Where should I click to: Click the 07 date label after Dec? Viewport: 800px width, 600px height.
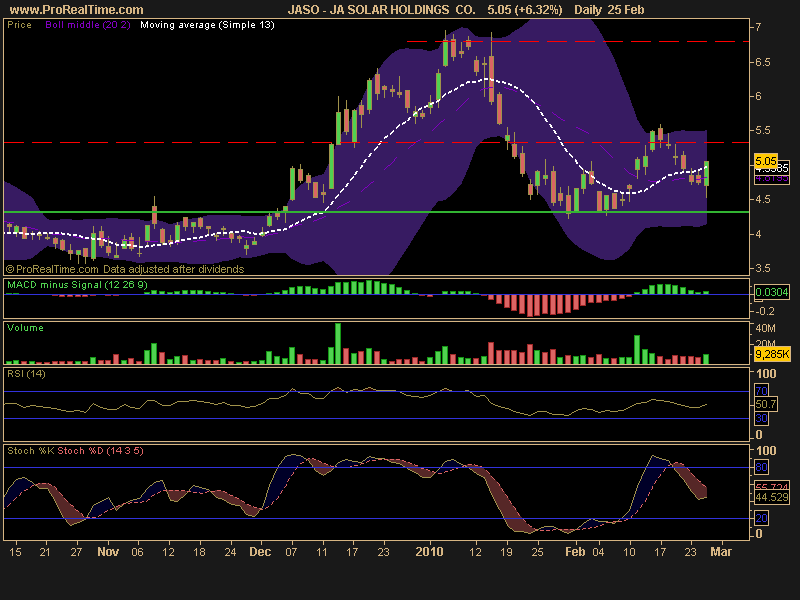click(x=291, y=552)
